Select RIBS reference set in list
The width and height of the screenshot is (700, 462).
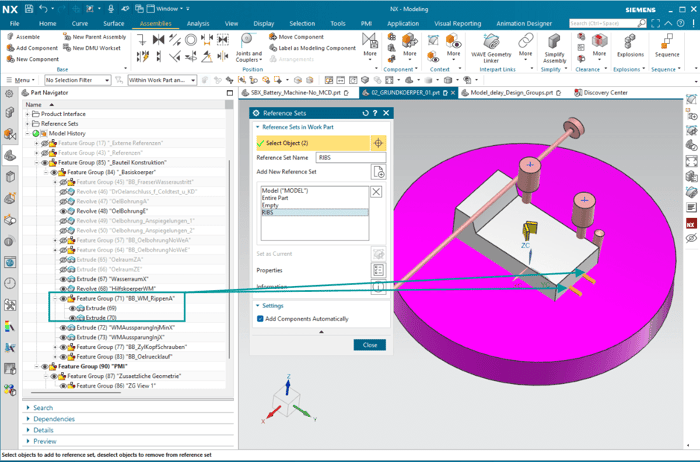point(315,212)
